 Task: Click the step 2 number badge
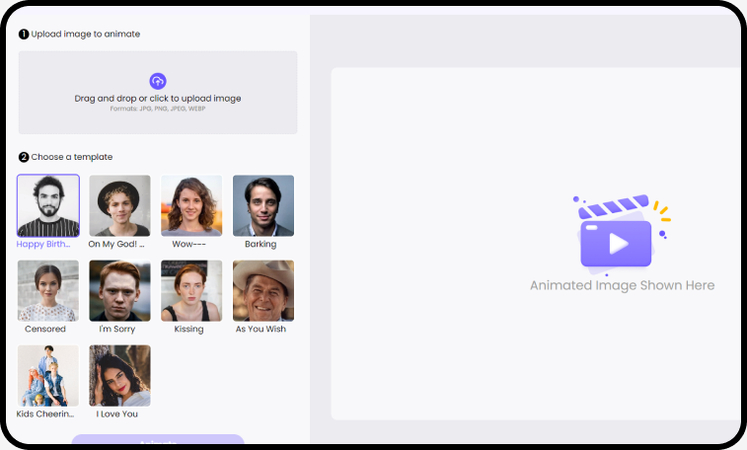(24, 157)
